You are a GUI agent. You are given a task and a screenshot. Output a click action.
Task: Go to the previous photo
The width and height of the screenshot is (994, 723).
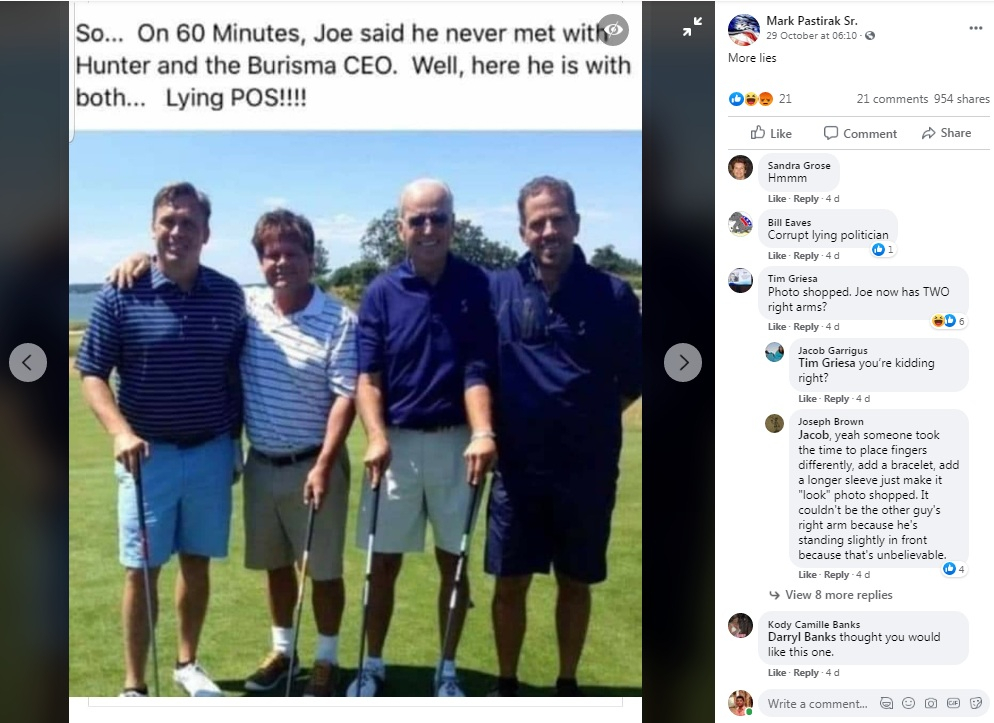(28, 362)
